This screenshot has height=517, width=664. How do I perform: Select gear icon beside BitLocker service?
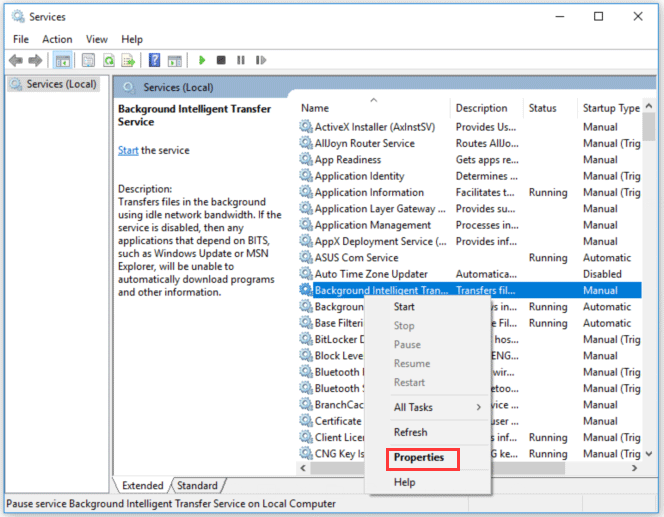(x=306, y=339)
